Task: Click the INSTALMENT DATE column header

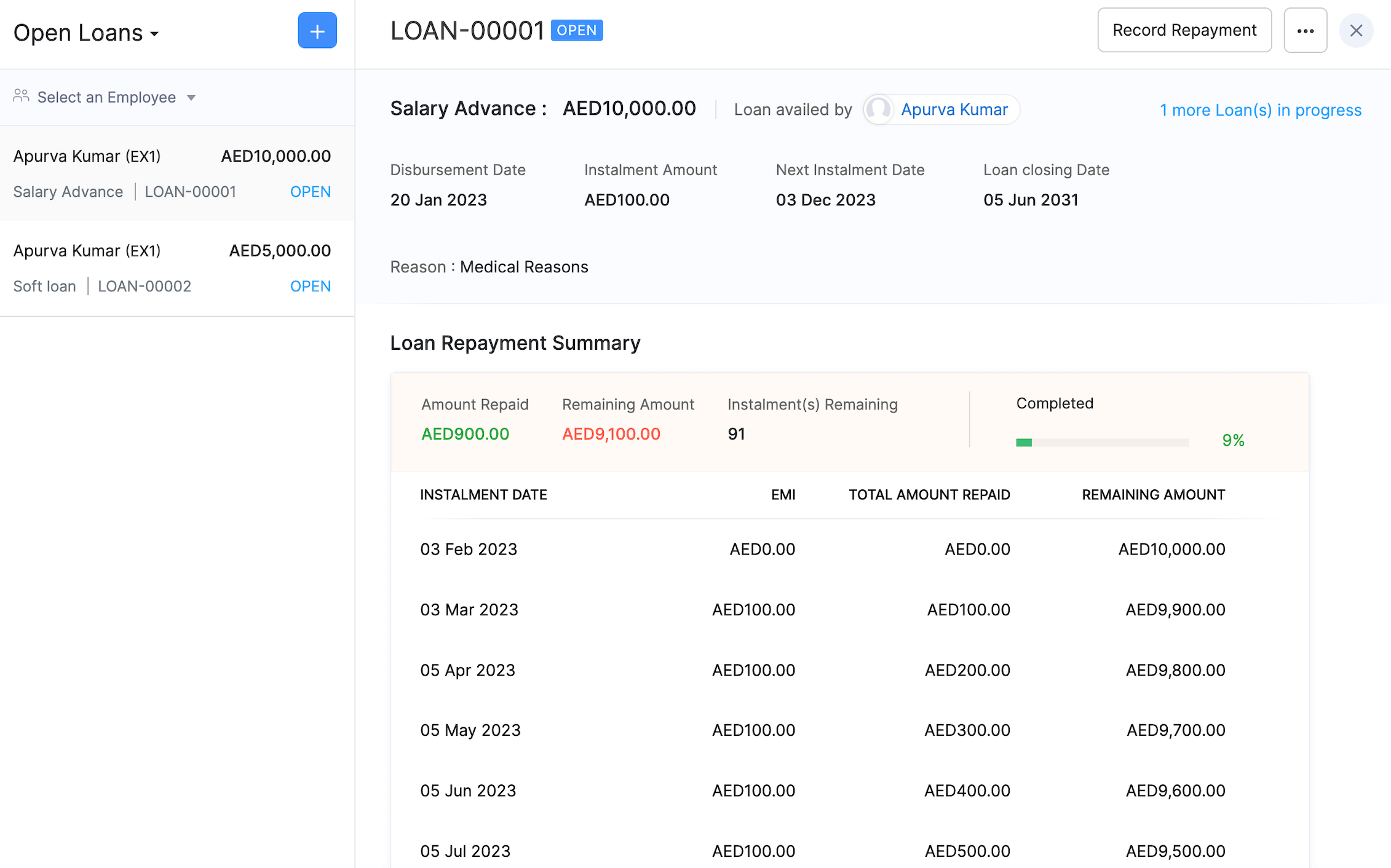Action: coord(483,494)
